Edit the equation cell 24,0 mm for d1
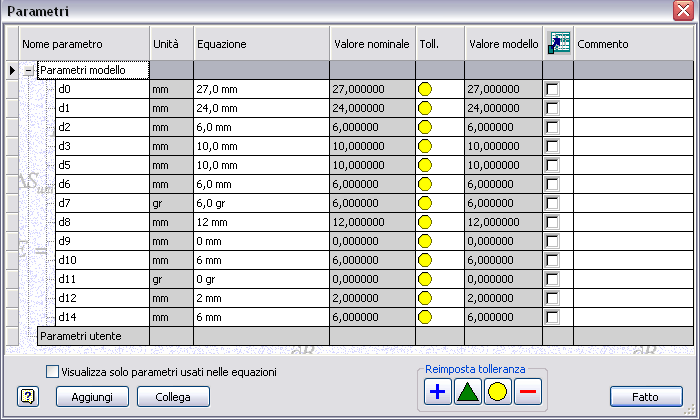700x420 pixels. coord(262,108)
